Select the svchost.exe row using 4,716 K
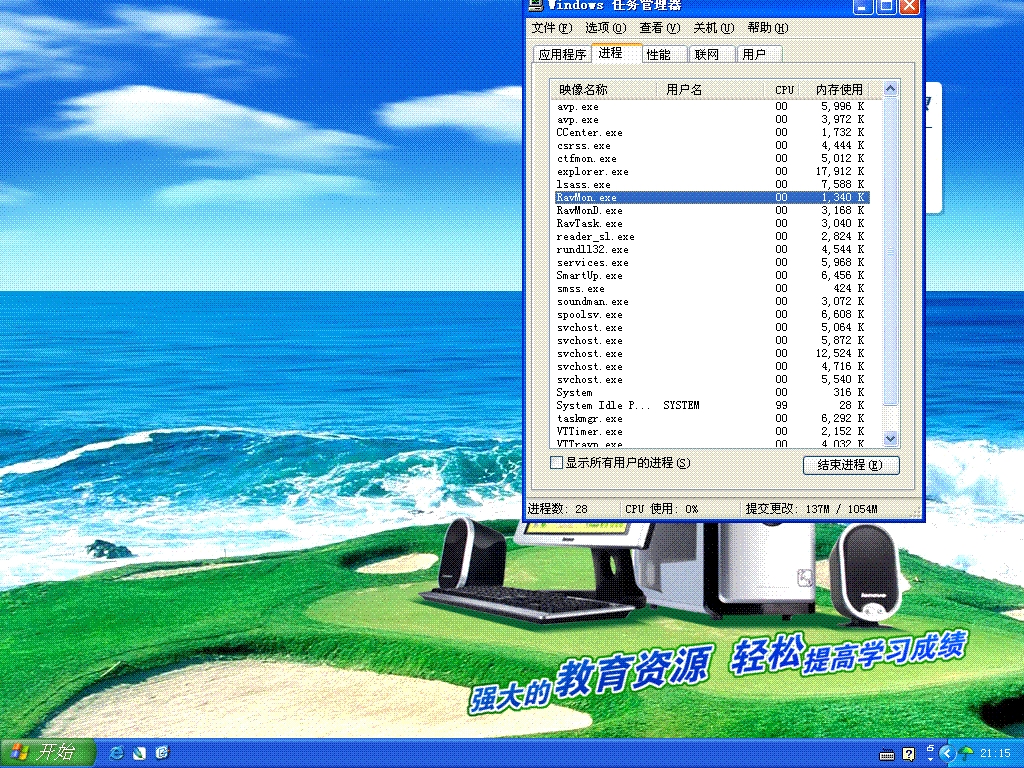This screenshot has width=1024, height=768. click(x=712, y=366)
